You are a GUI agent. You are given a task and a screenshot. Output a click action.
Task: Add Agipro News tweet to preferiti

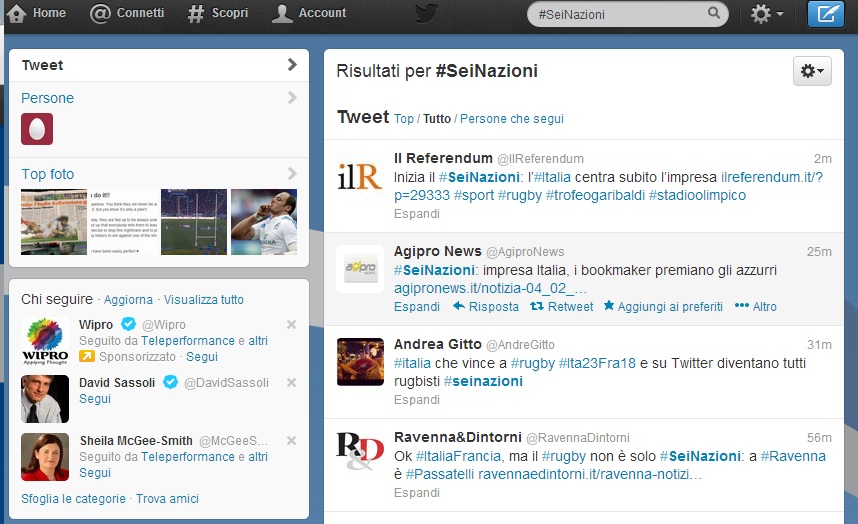pyautogui.click(x=663, y=307)
